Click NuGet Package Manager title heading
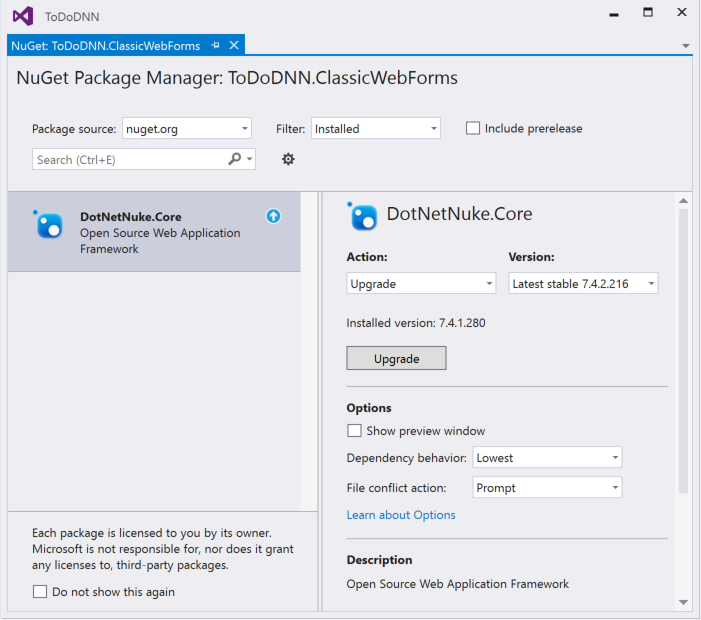Viewport: 701px width, 620px height. (x=237, y=78)
